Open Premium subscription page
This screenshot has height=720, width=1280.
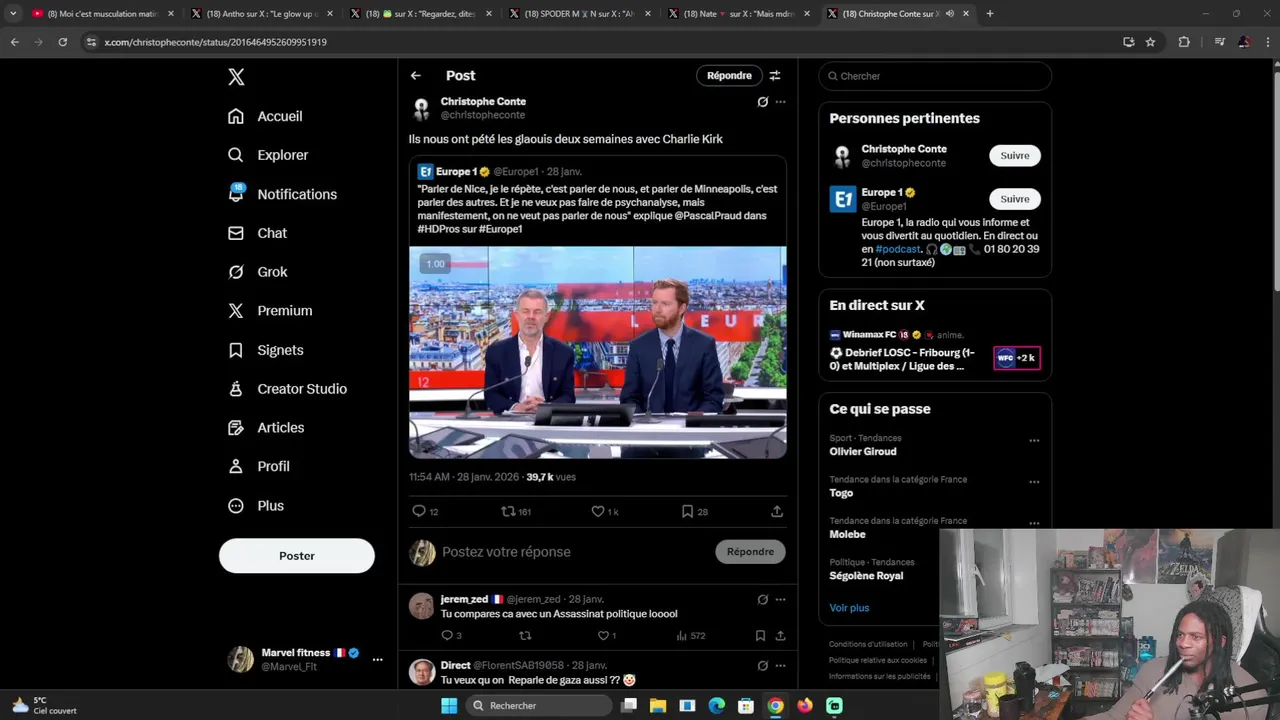[x=270, y=311]
